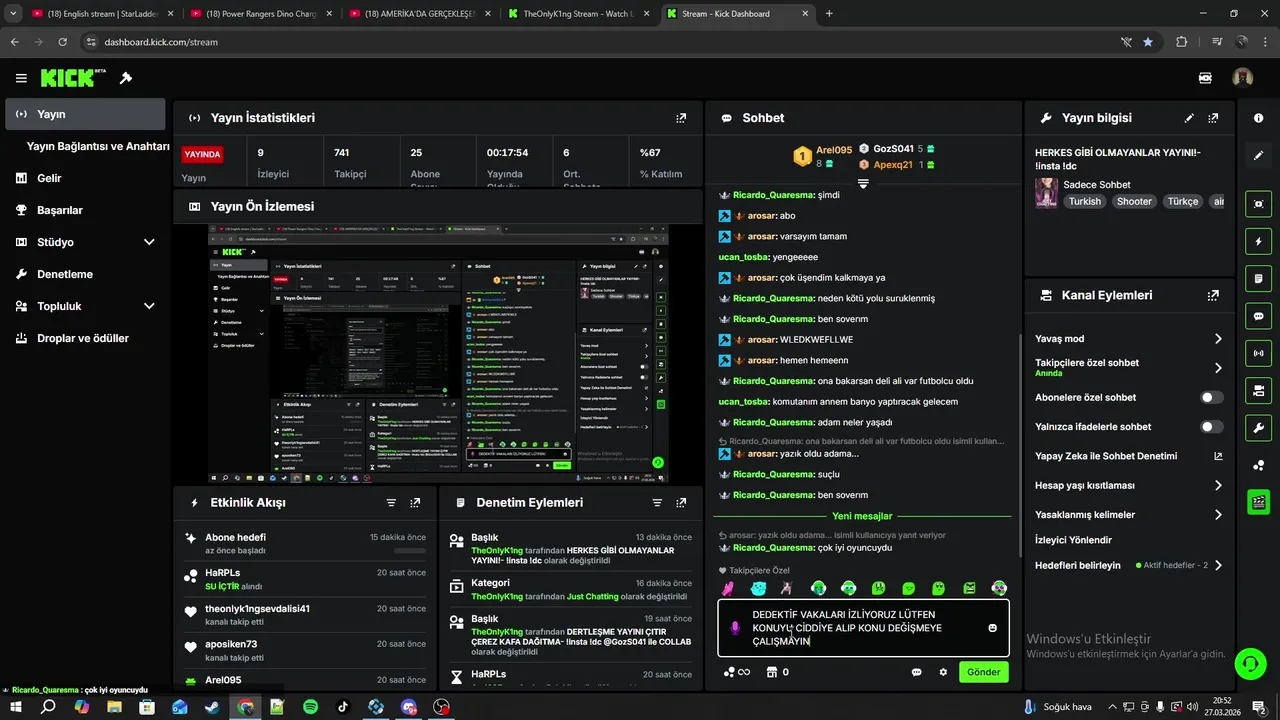Open the hamburger menu beside Kick logo
This screenshot has height=720, width=1280.
(21, 78)
